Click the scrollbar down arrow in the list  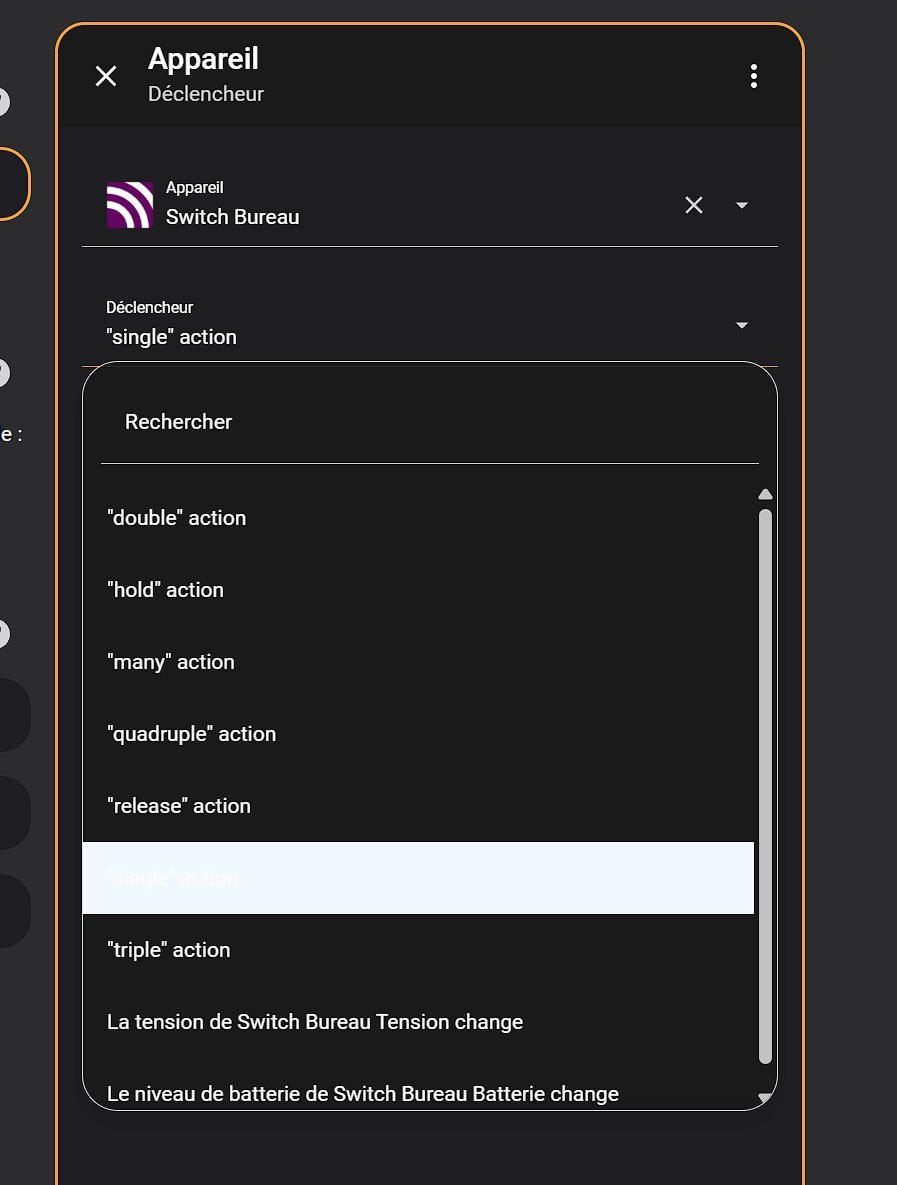tap(765, 1098)
